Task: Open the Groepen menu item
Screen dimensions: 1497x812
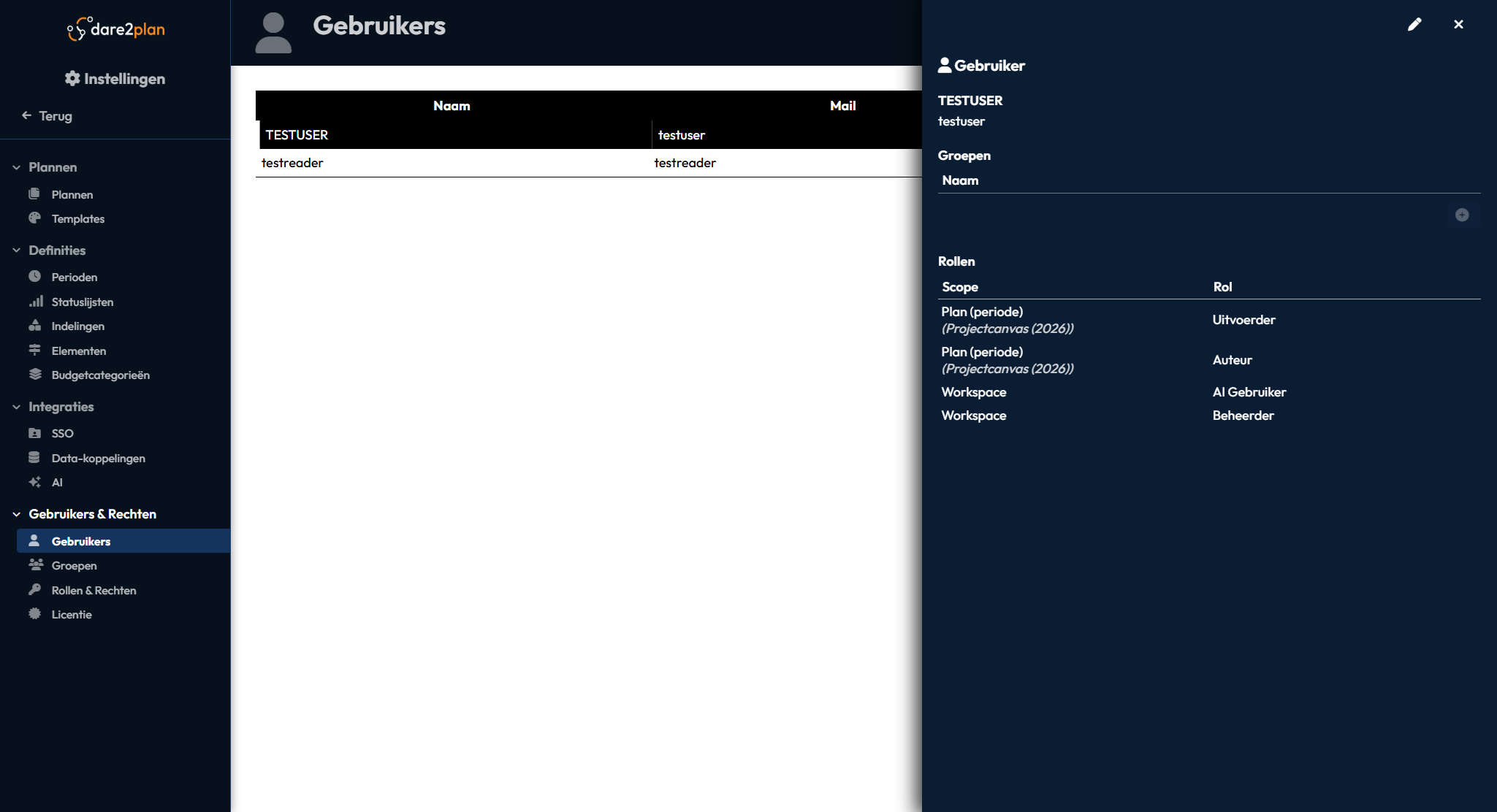Action: [x=74, y=566]
